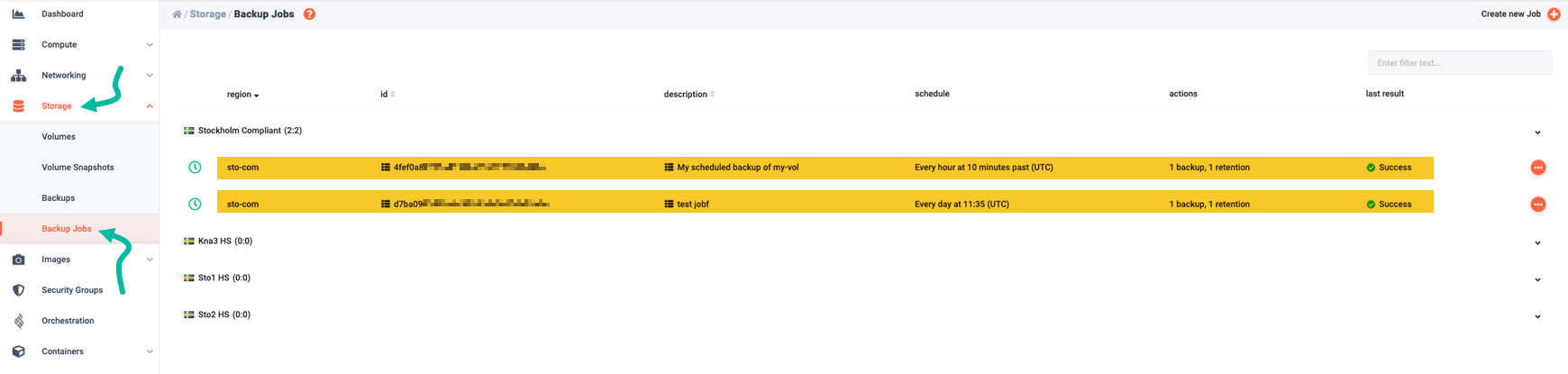Image resolution: width=1568 pixels, height=374 pixels.
Task: Expand the Sto1 HS region chevron
Action: [x=1537, y=280]
